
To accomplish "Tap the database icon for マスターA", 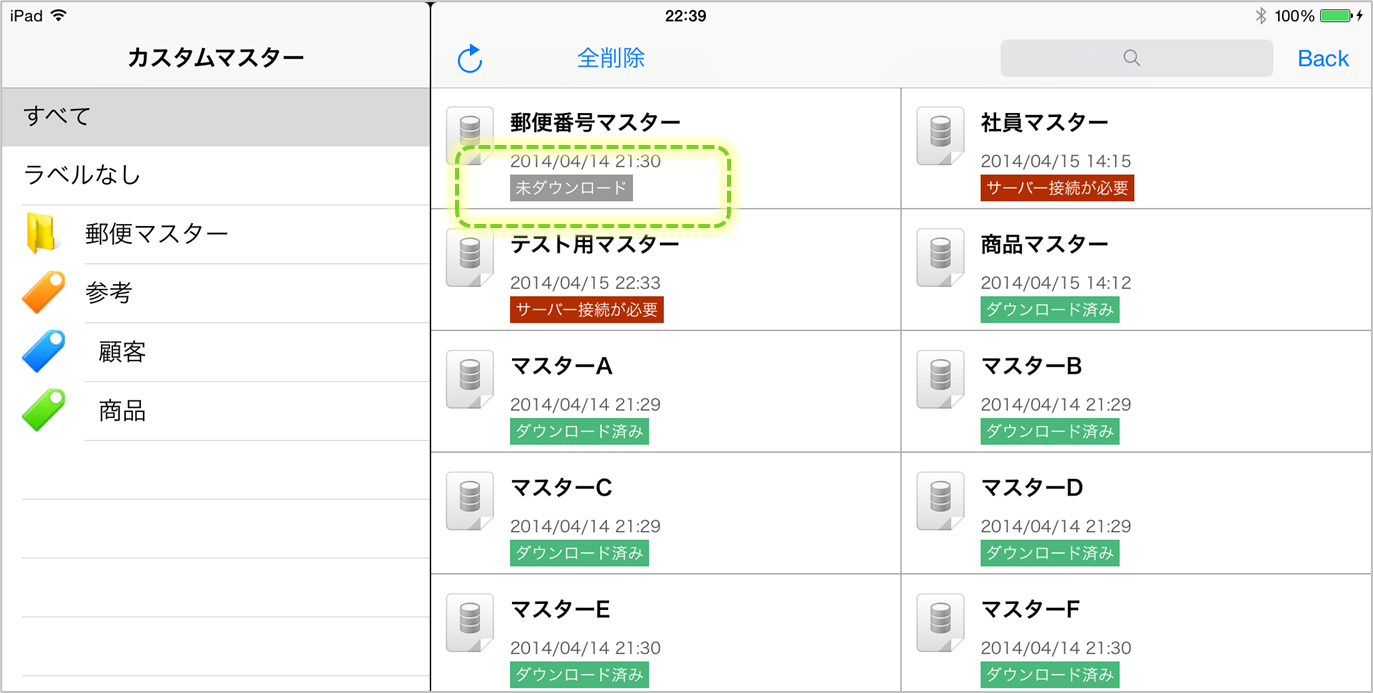I will coord(470,379).
